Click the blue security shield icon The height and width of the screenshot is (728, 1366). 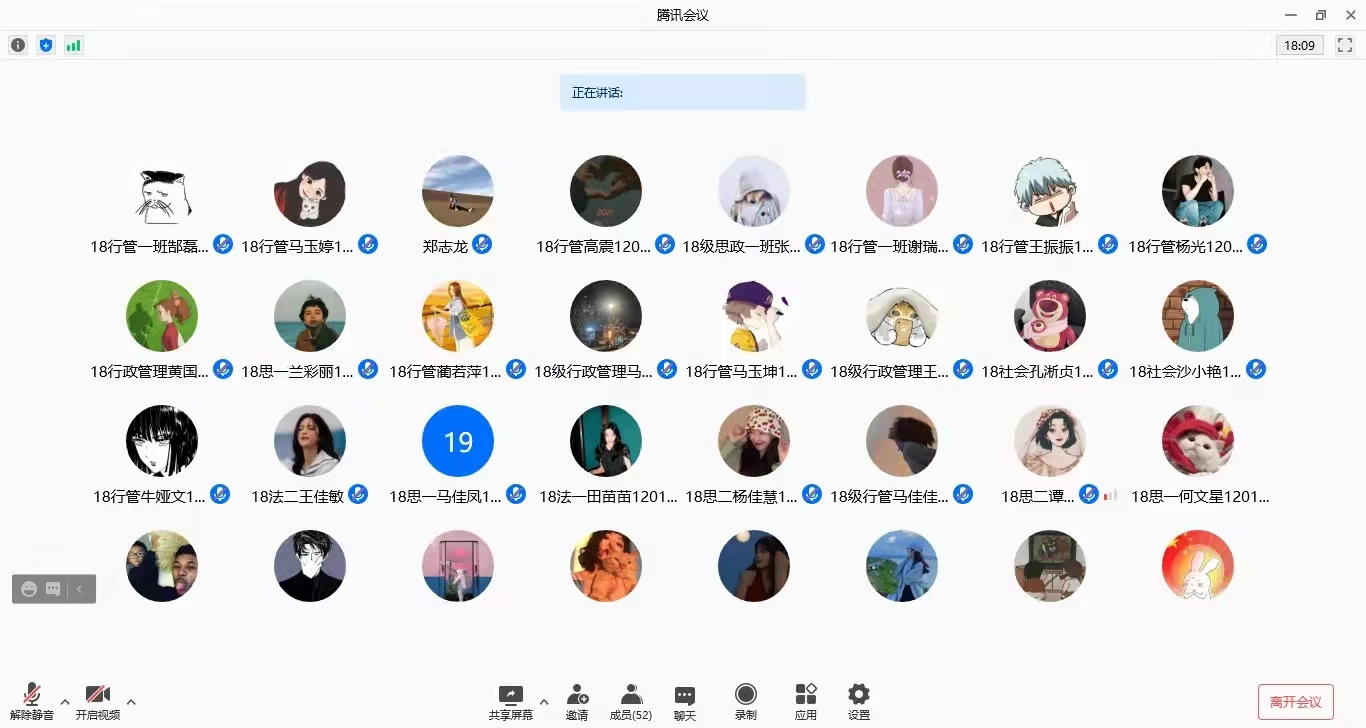[46, 45]
